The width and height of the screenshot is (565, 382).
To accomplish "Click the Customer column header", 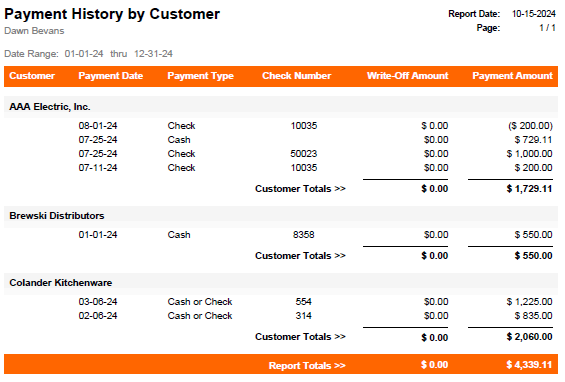I will pyautogui.click(x=32, y=76).
